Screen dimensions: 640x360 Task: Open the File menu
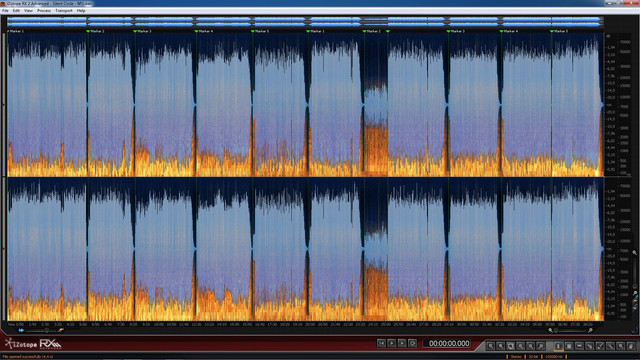tap(5, 11)
